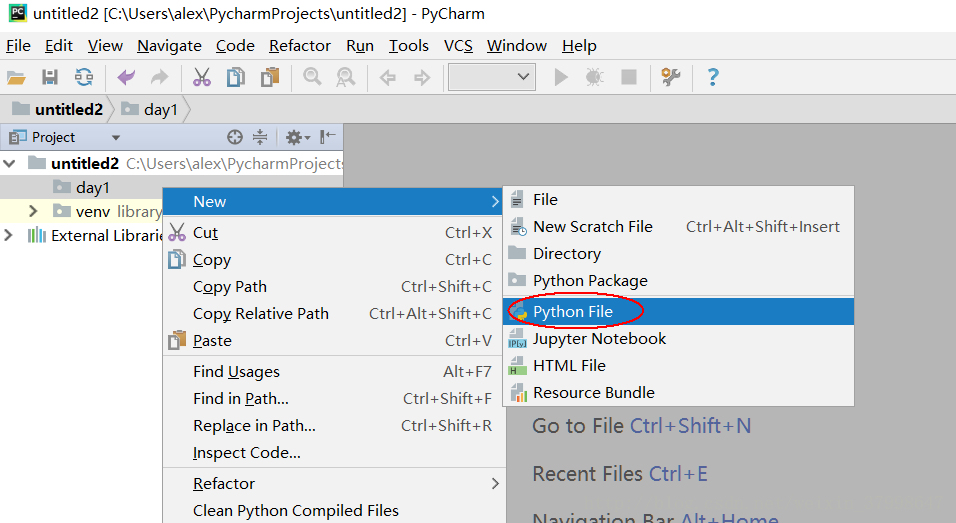Open the Run menu
Image resolution: width=956 pixels, height=523 pixels.
pyautogui.click(x=360, y=46)
